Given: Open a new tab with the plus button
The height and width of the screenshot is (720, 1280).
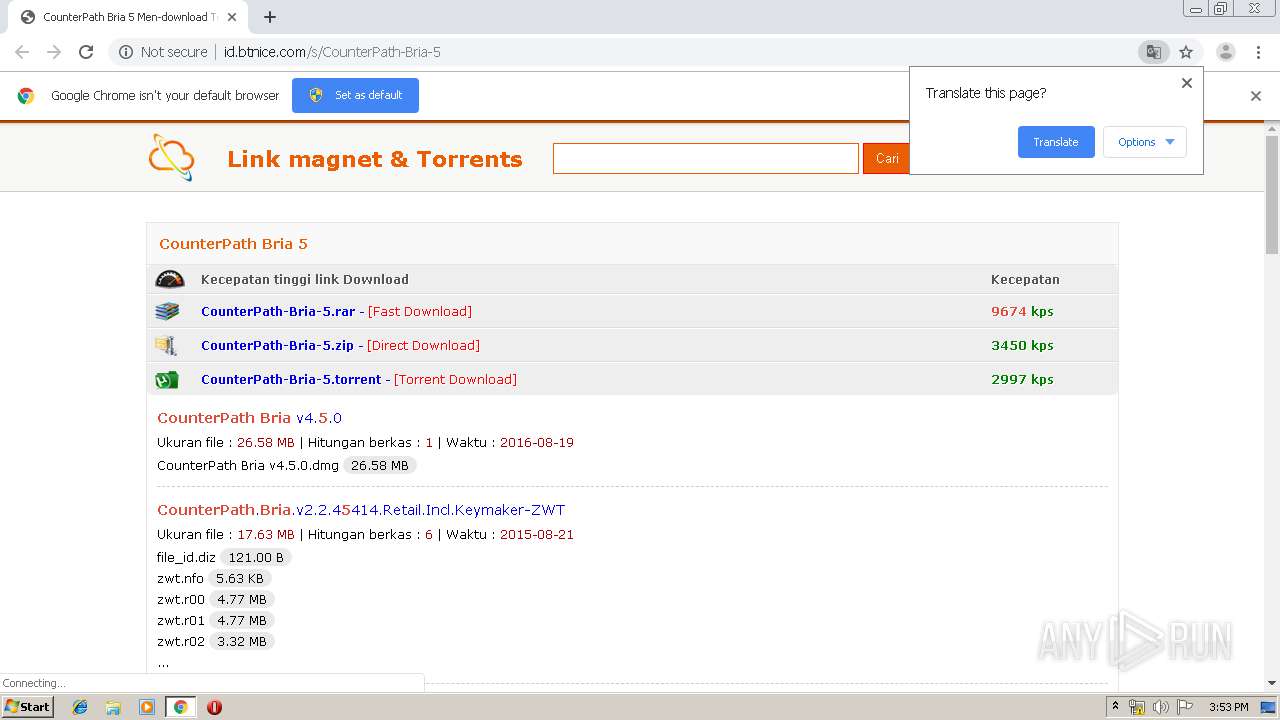Looking at the screenshot, I should pos(270,17).
